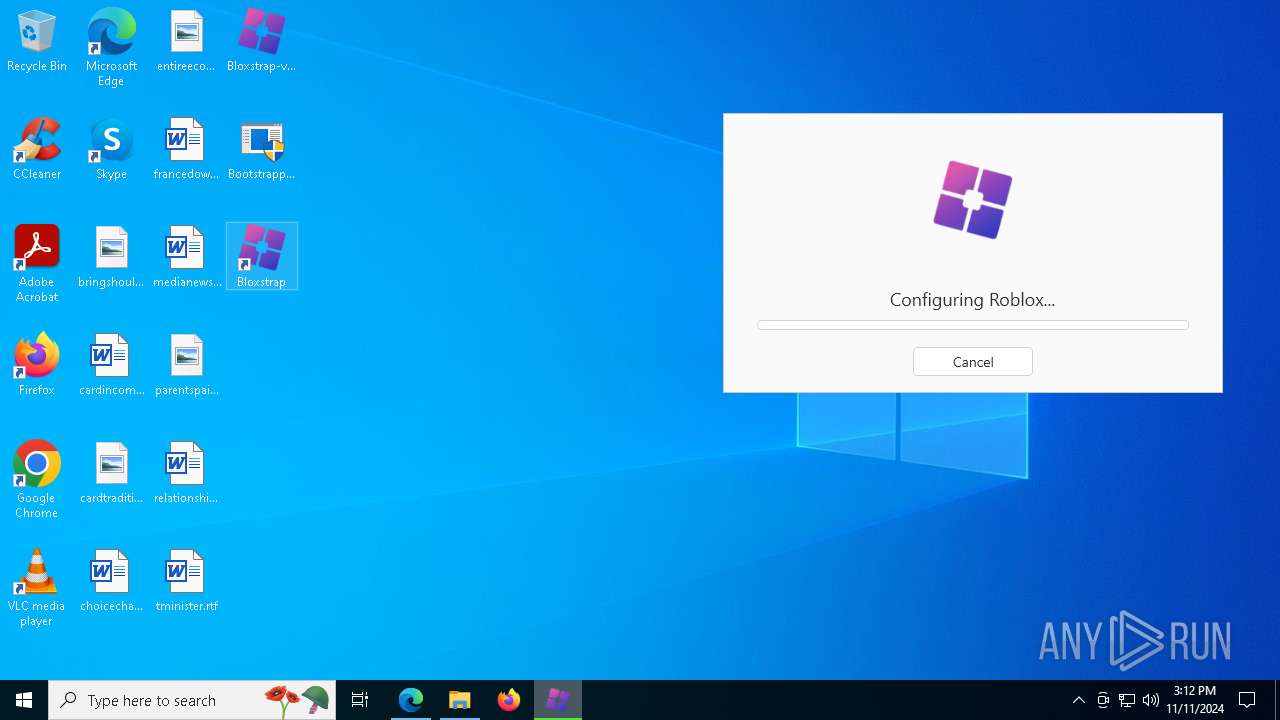Image resolution: width=1280 pixels, height=720 pixels.
Task: Click the taskbar search box
Action: tap(192, 700)
